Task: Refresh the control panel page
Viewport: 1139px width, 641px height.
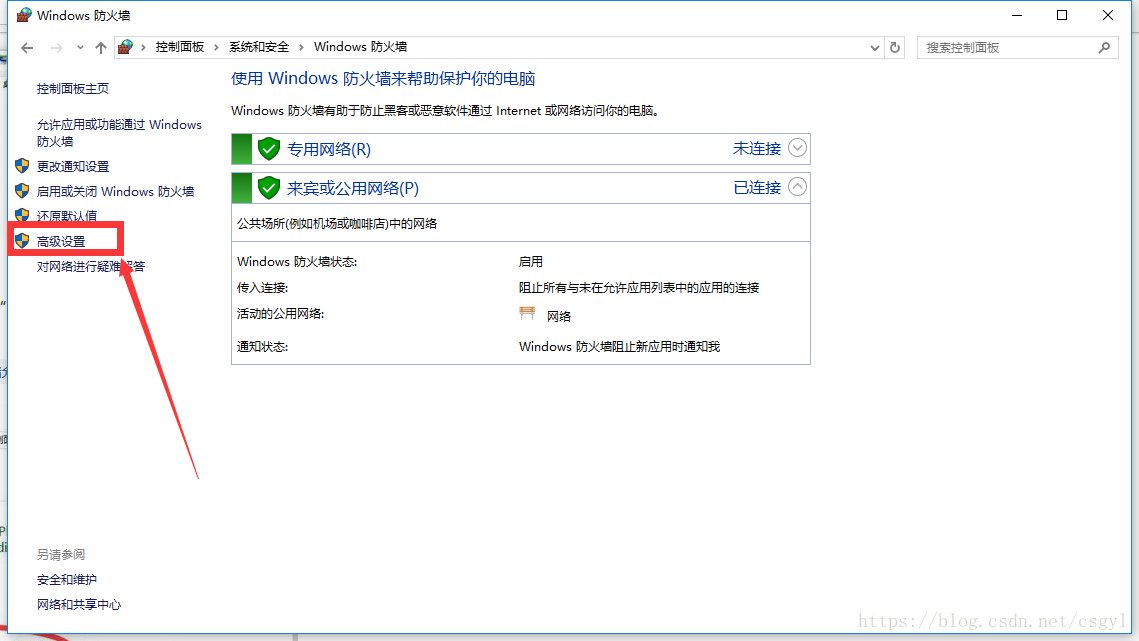Action: [895, 48]
